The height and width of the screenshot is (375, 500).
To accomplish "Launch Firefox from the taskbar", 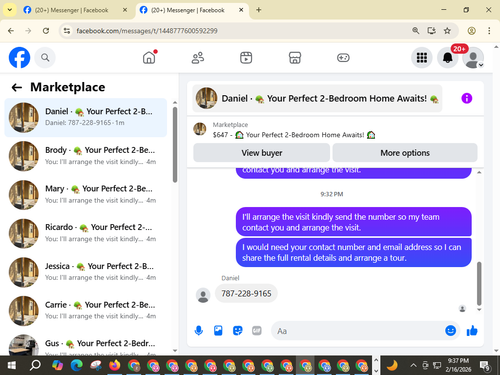I will (115, 366).
